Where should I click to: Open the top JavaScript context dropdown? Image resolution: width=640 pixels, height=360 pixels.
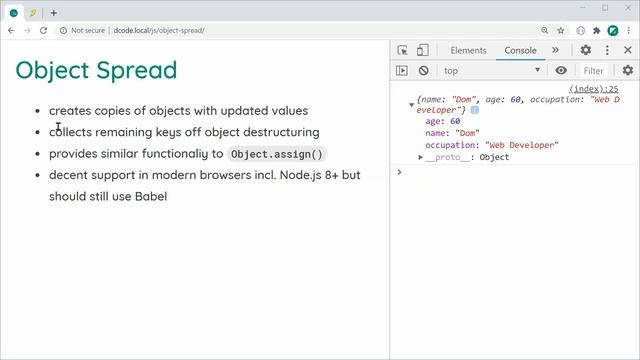491,71
